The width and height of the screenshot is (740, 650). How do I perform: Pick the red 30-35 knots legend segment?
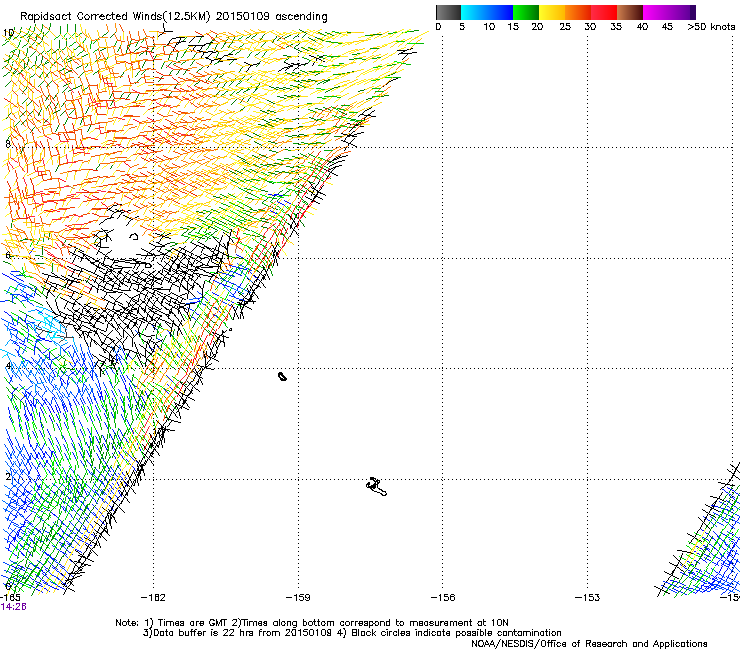[x=604, y=12]
